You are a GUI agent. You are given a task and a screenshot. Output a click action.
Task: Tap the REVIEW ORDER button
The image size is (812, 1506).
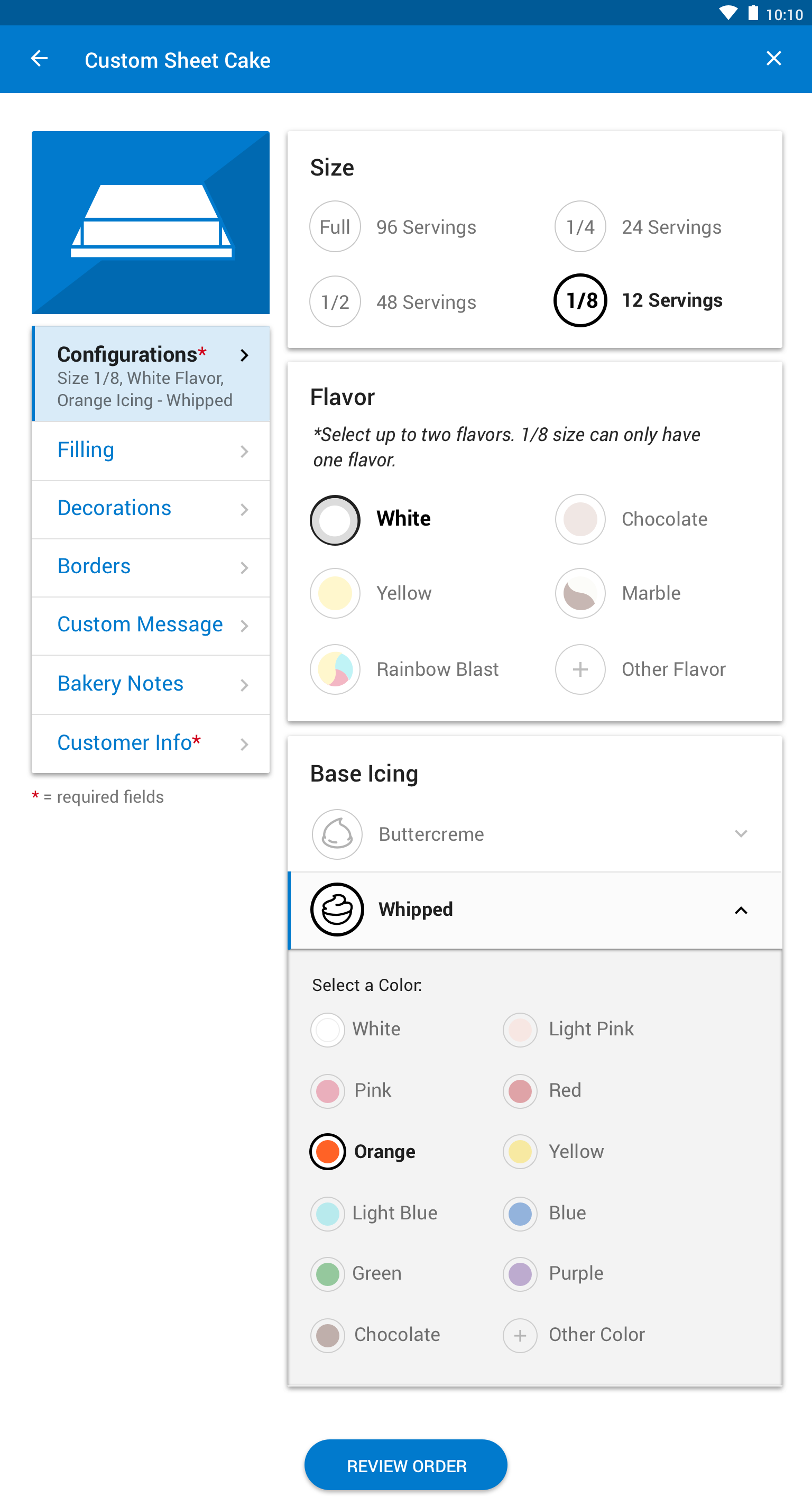pyautogui.click(x=405, y=1465)
